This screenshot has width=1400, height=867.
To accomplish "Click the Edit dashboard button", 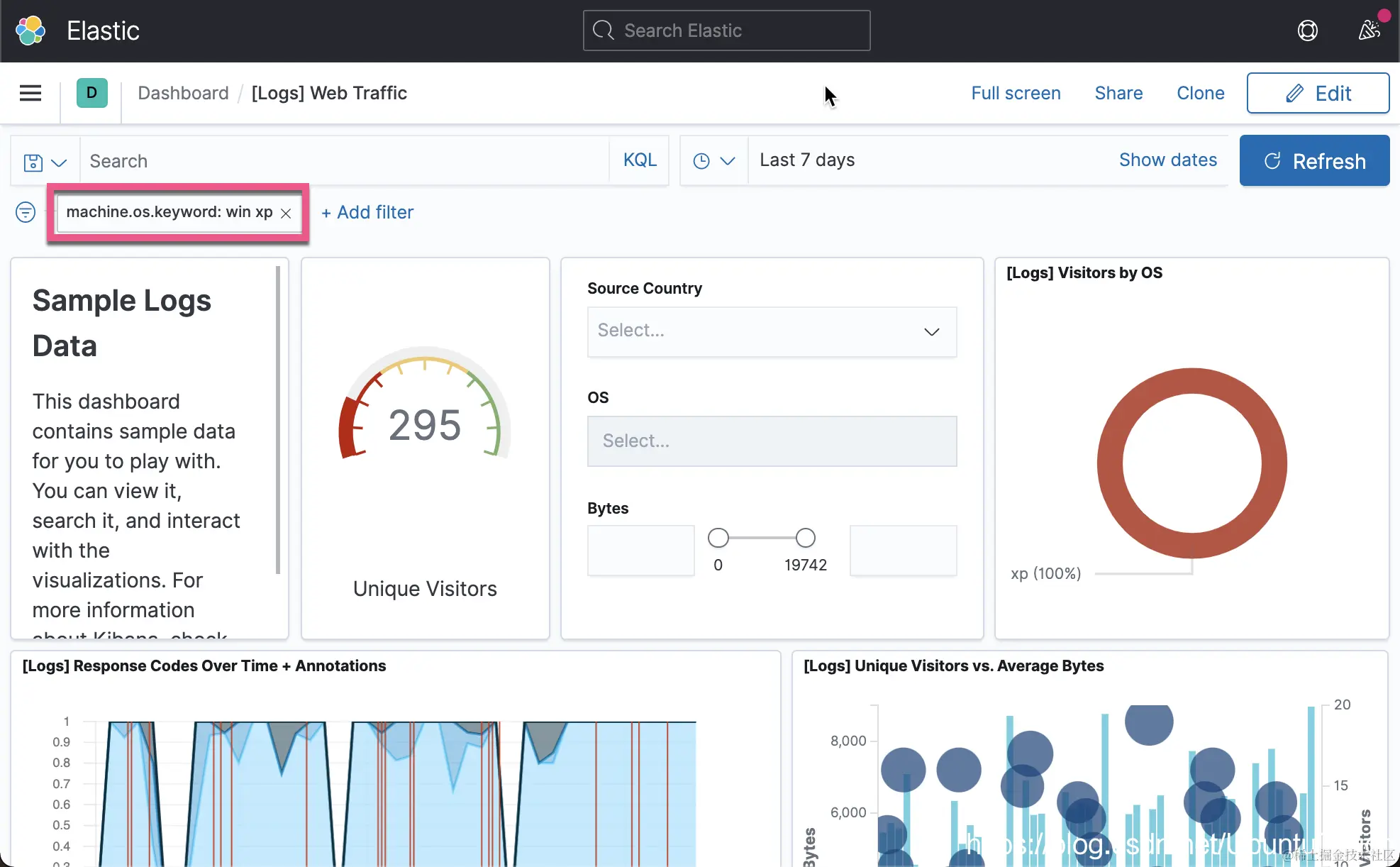I will point(1317,93).
